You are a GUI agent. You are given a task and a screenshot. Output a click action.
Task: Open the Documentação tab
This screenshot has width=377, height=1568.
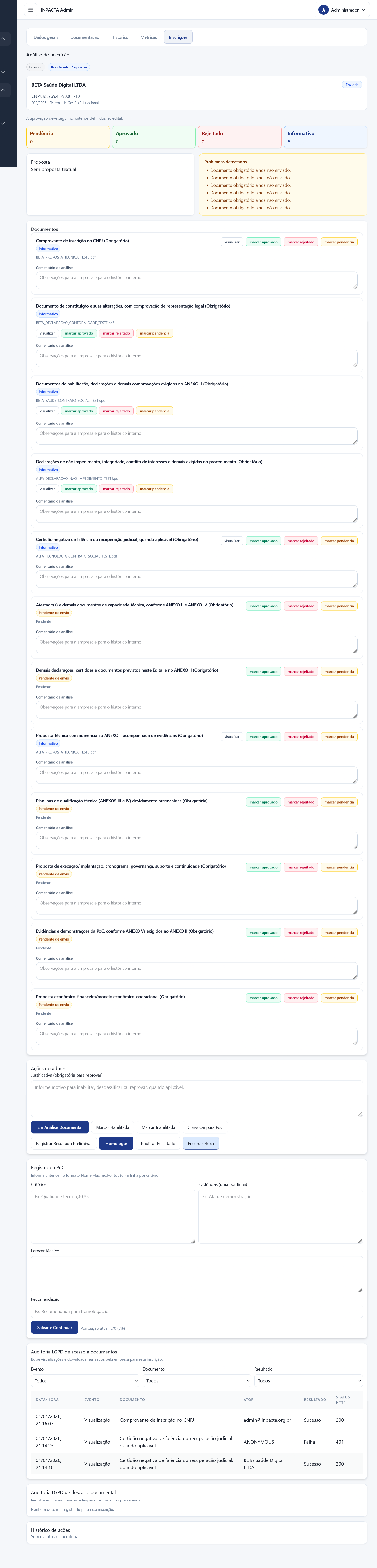point(85,37)
